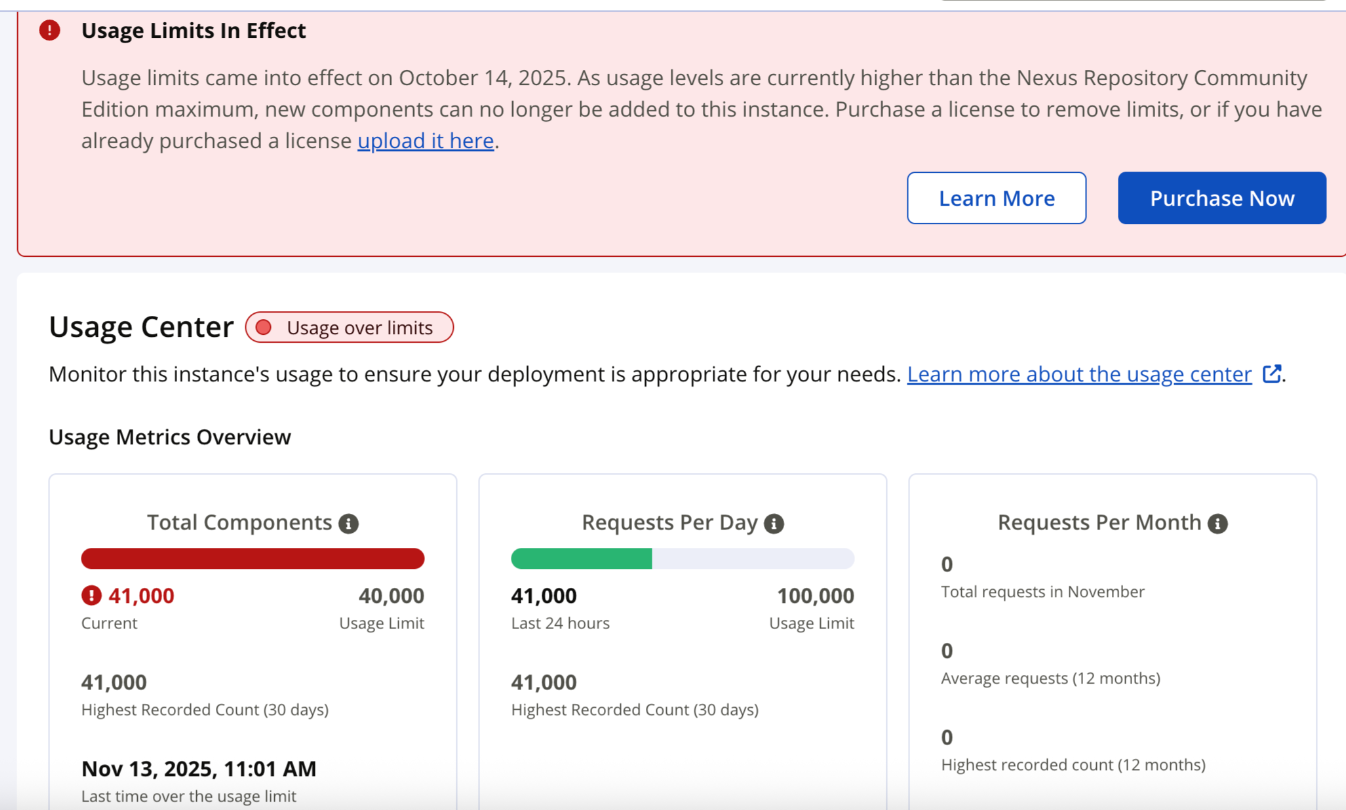The image size is (1346, 810).
Task: Click the Nov 13, 2025, 11:01 AM timestamp
Action: pyautogui.click(x=199, y=769)
